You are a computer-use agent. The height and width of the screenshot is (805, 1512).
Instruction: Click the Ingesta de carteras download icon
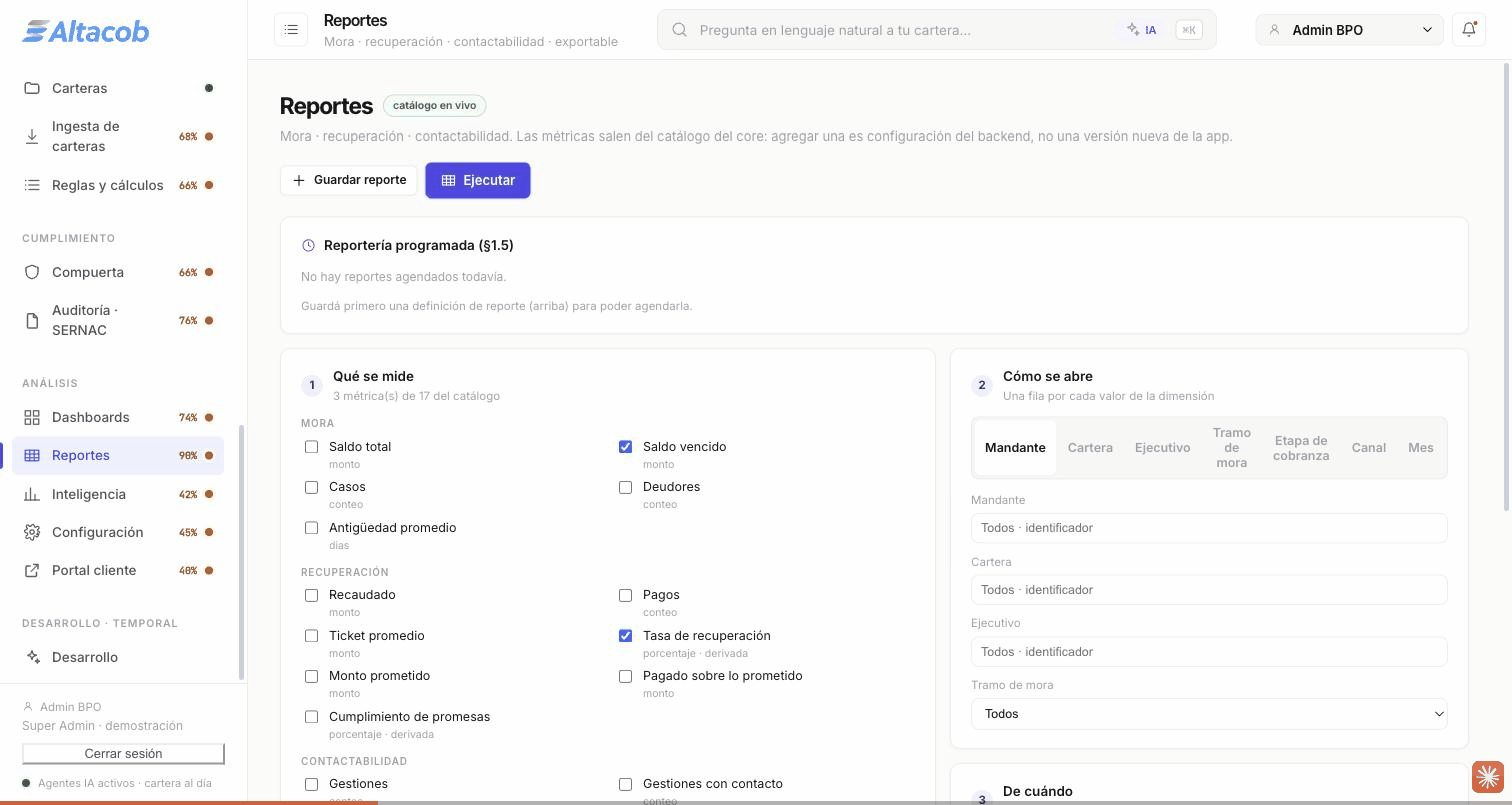[32, 136]
